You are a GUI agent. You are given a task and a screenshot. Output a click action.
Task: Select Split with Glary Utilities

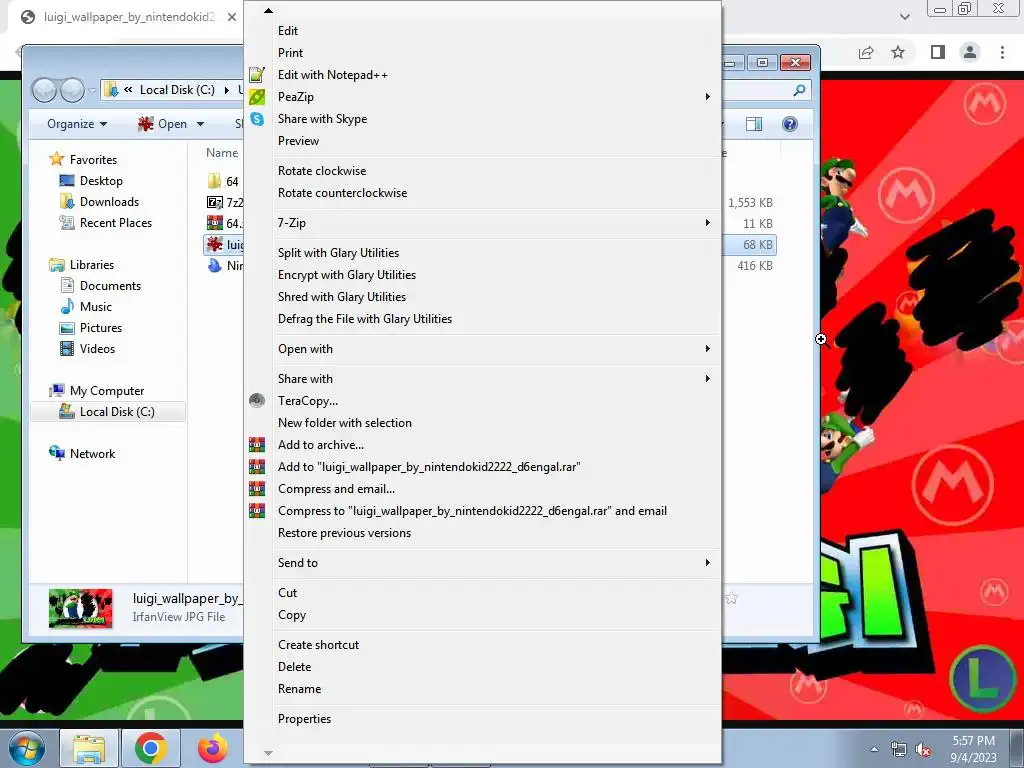338,253
